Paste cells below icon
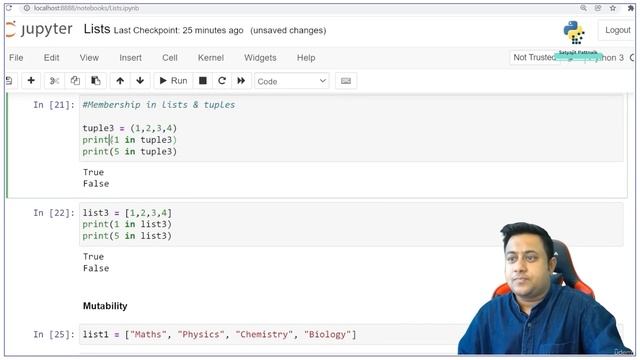This screenshot has height=360, width=640. point(96,81)
